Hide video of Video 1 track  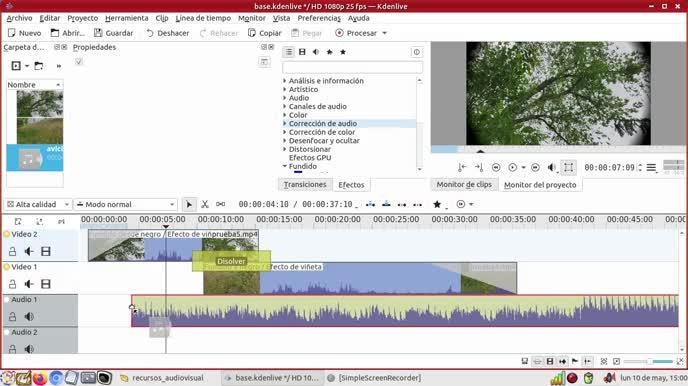tap(46, 284)
